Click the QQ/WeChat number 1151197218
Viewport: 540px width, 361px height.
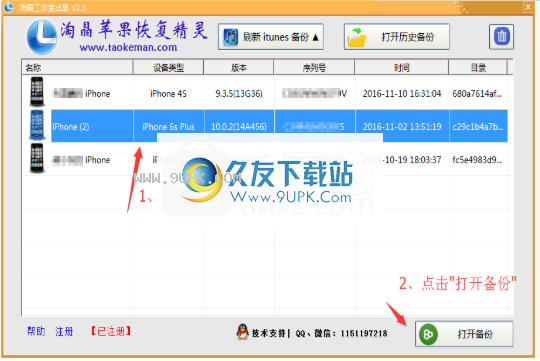pos(364,333)
